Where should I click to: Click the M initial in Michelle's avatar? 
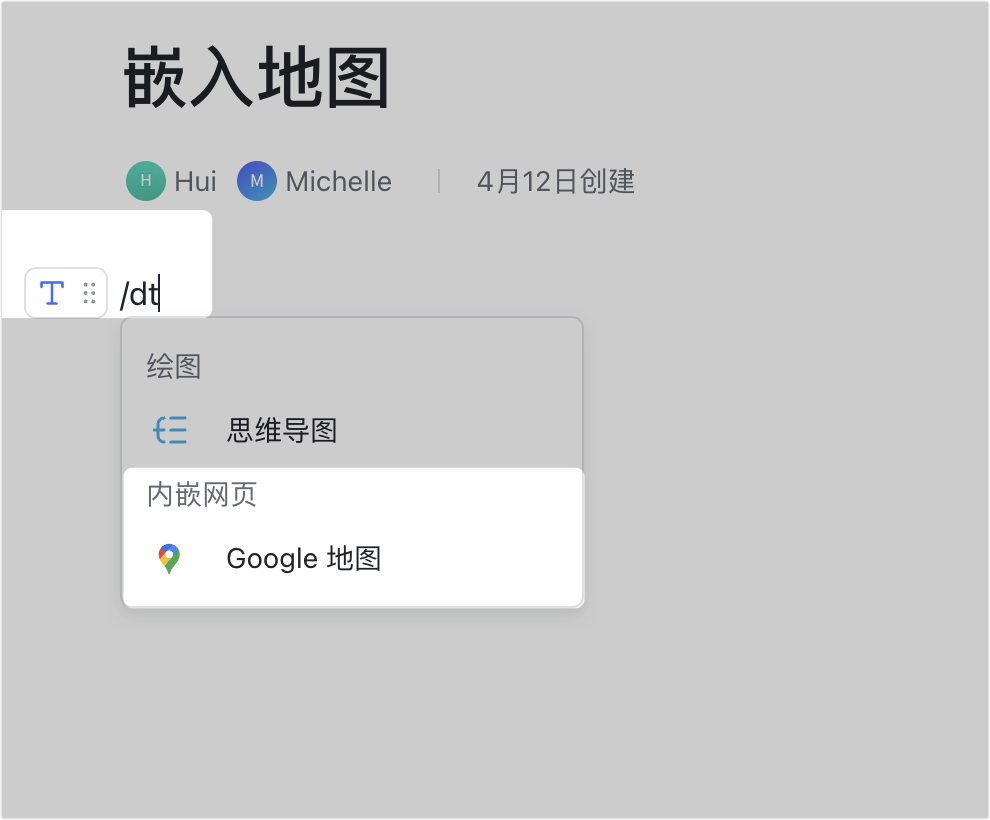tap(257, 181)
